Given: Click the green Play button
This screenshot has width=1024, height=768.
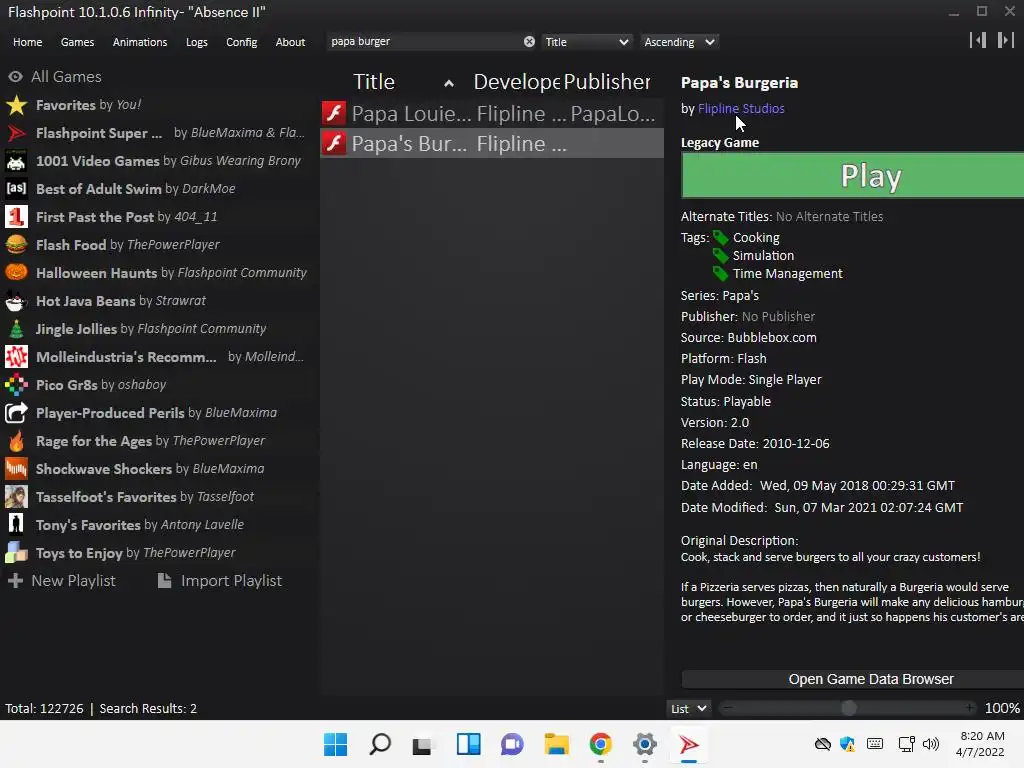Looking at the screenshot, I should pos(852,175).
